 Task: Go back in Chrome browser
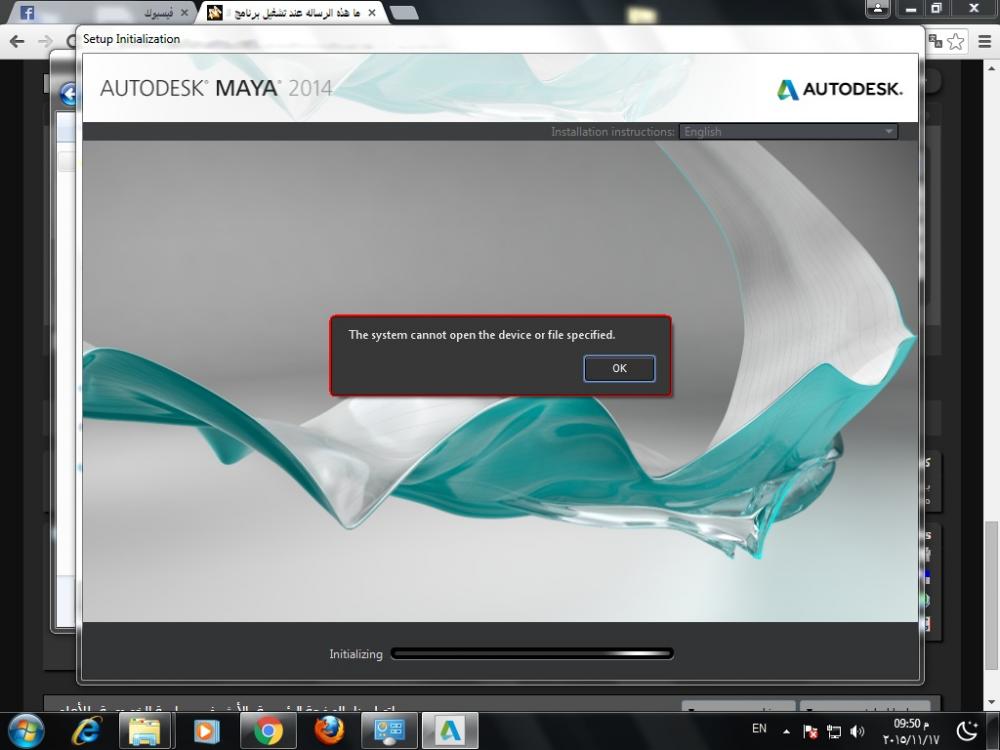17,41
